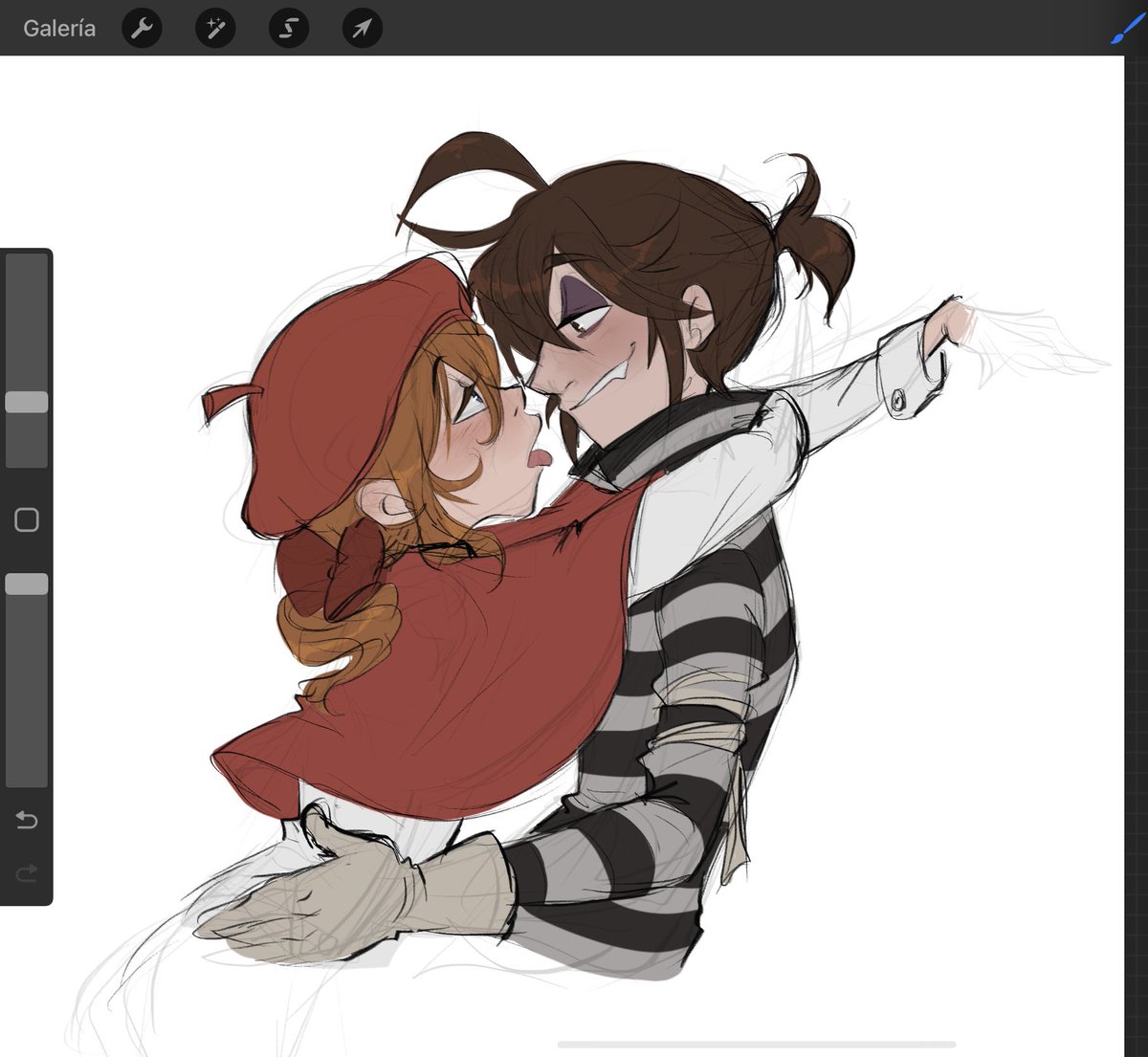Image resolution: width=1148 pixels, height=1057 pixels.
Task: Undo last stroke with the undo arrow
Action: click(x=27, y=820)
